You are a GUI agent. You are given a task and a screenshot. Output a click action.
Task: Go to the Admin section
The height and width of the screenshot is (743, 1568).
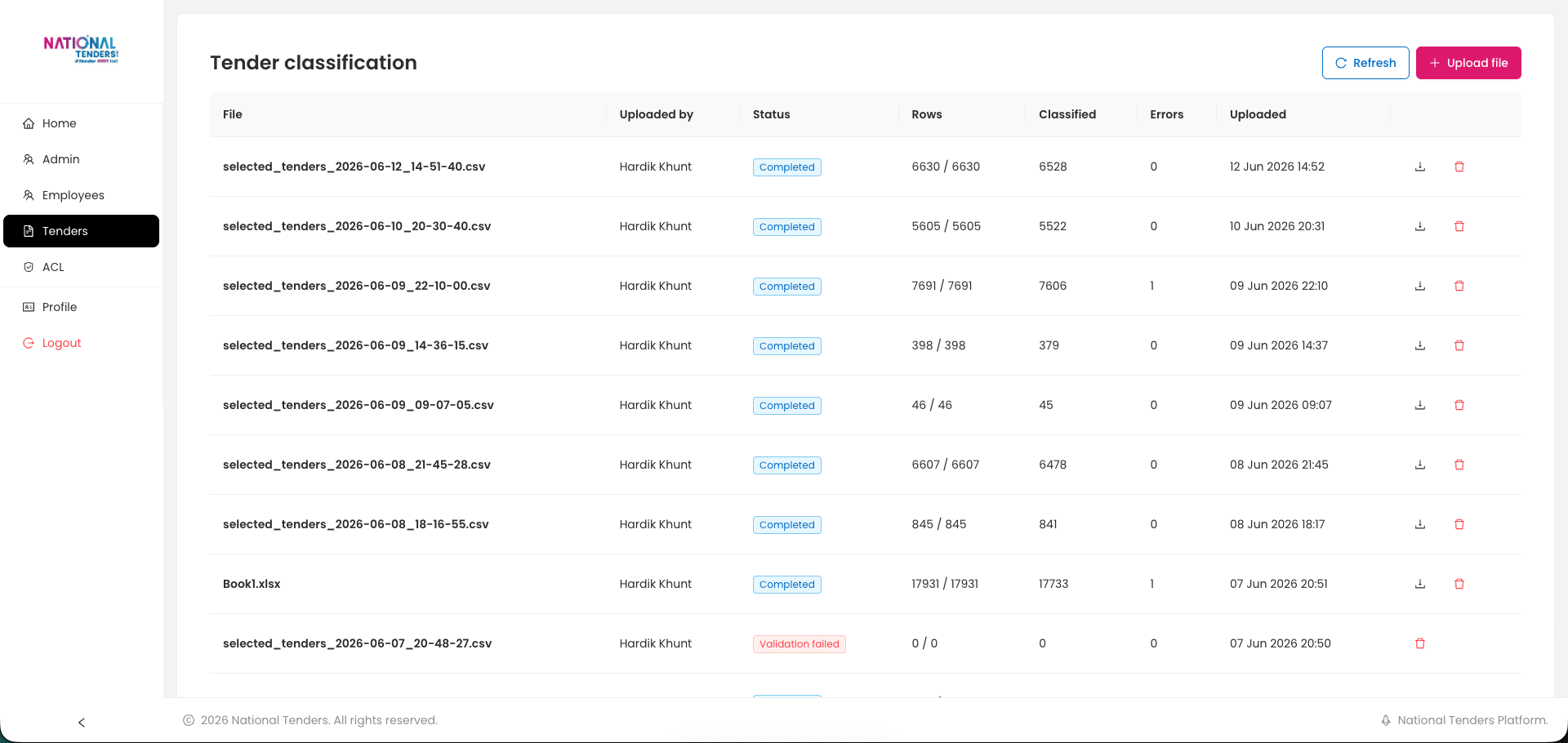tap(81, 159)
